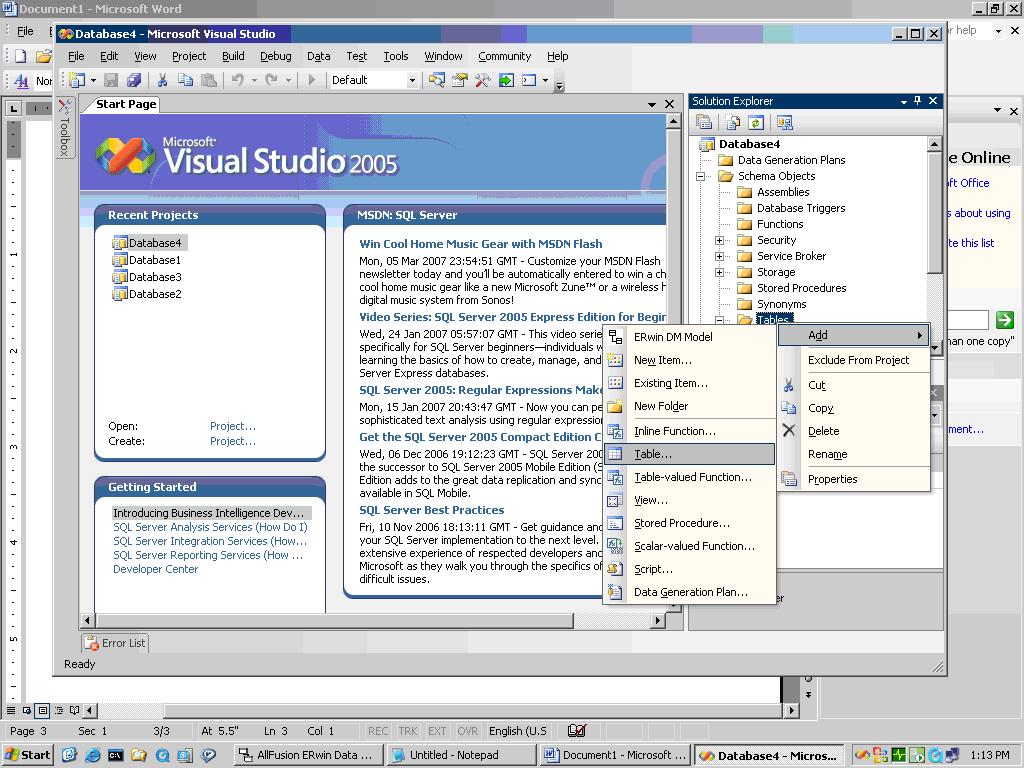
Task: Select ERwin DM Model menu entry
Action: pyautogui.click(x=690, y=337)
